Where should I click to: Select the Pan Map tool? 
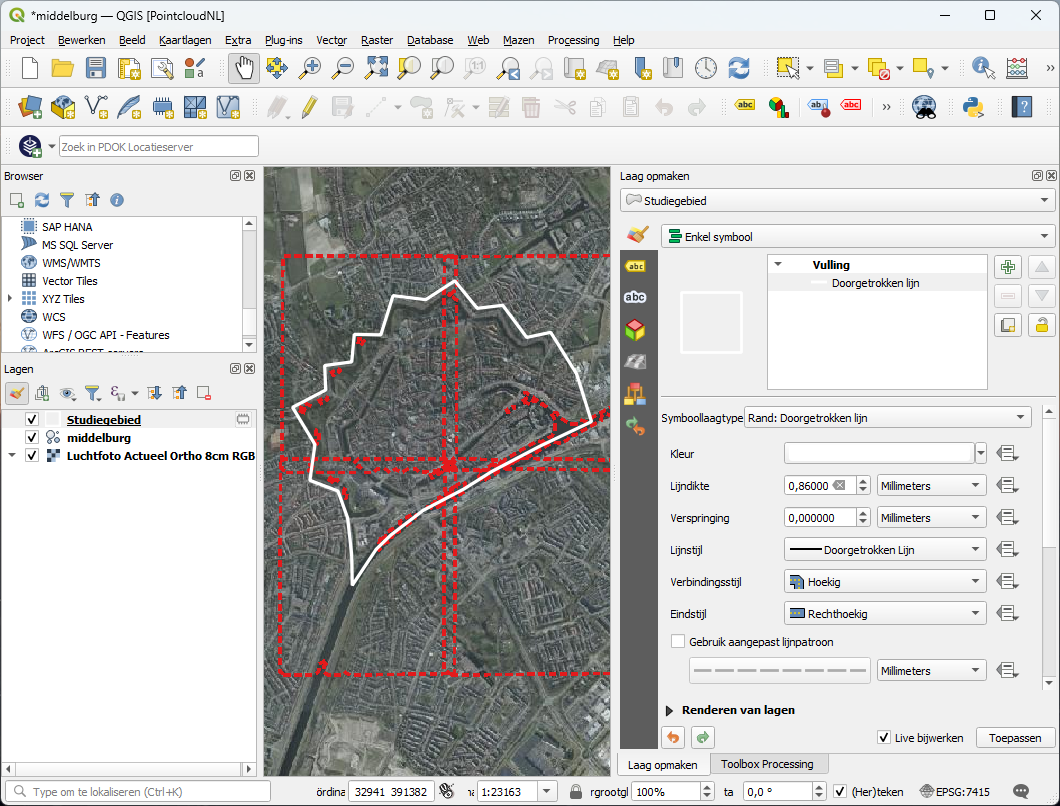click(242, 69)
